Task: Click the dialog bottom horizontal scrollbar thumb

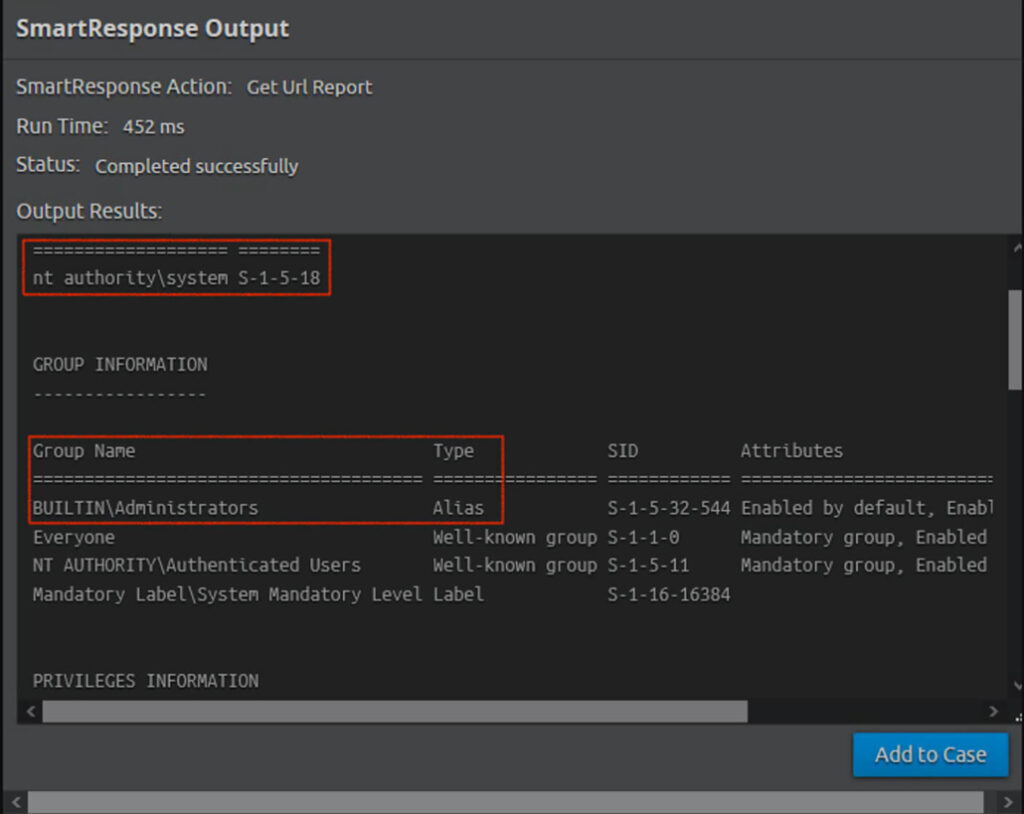Action: point(505,803)
